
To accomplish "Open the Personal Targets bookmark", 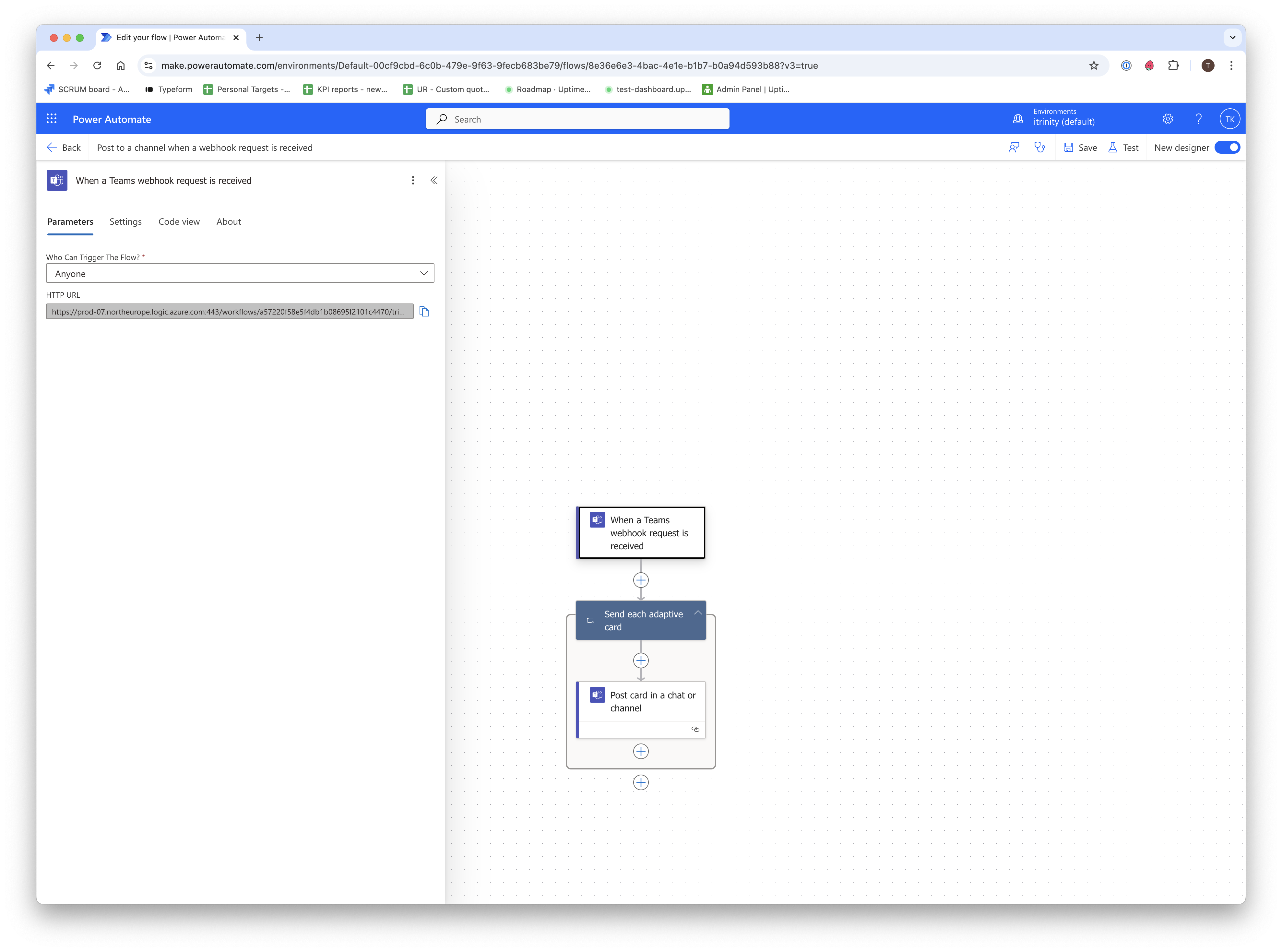I will [x=247, y=89].
